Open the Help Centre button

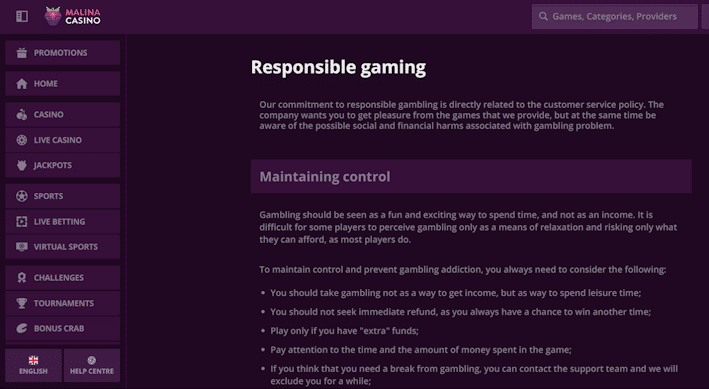pyautogui.click(x=92, y=365)
